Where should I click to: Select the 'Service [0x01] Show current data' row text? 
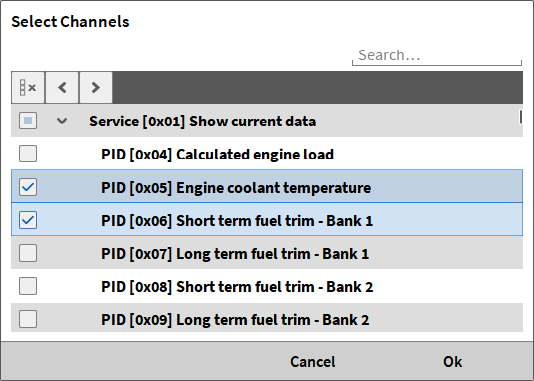point(203,121)
